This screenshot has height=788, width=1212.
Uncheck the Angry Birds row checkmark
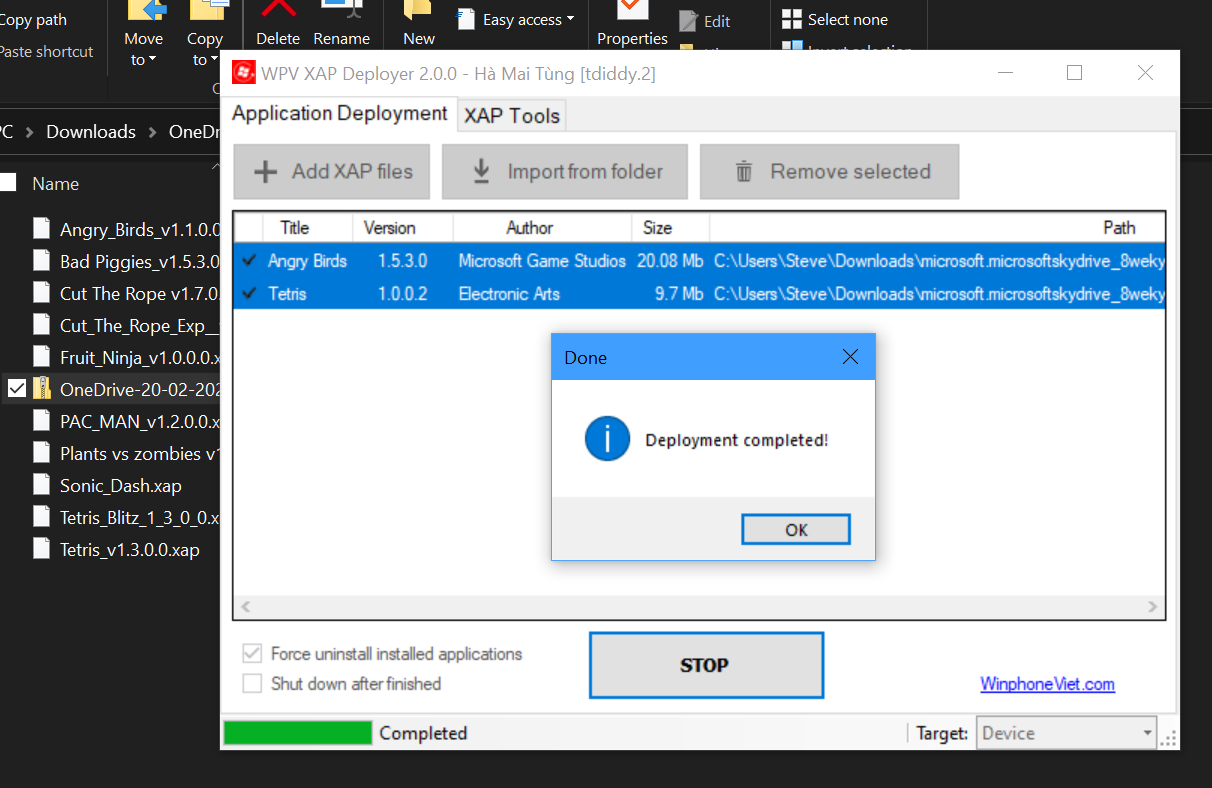point(249,261)
